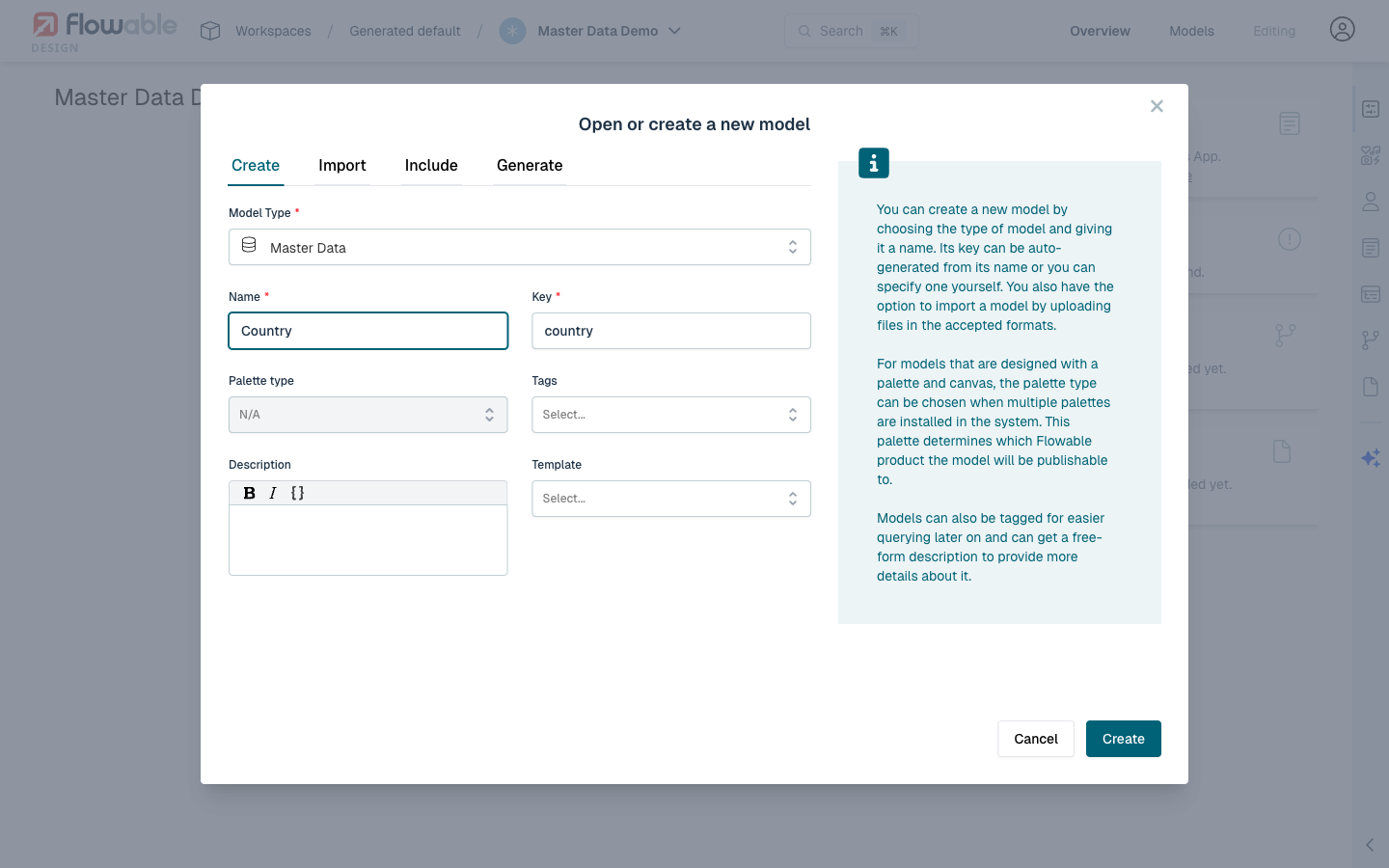Open the Generate tab
1389x868 pixels.
(x=529, y=165)
